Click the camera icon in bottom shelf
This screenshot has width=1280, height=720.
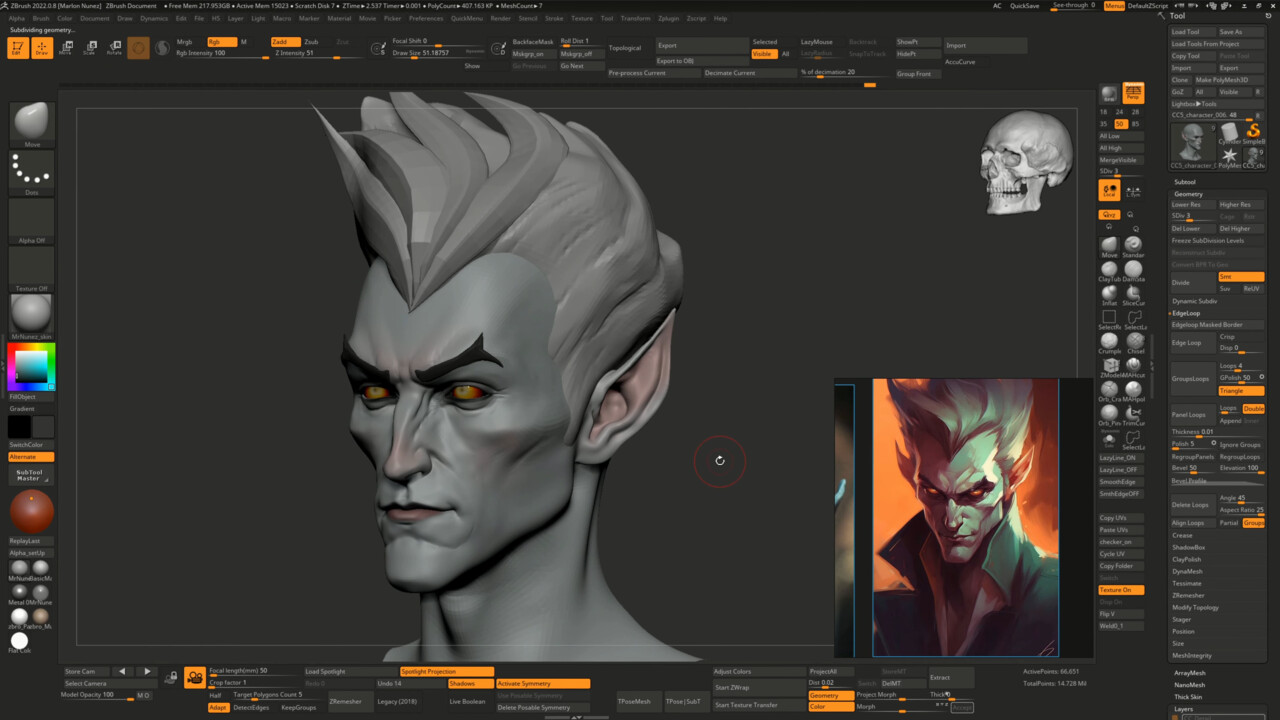coord(195,677)
